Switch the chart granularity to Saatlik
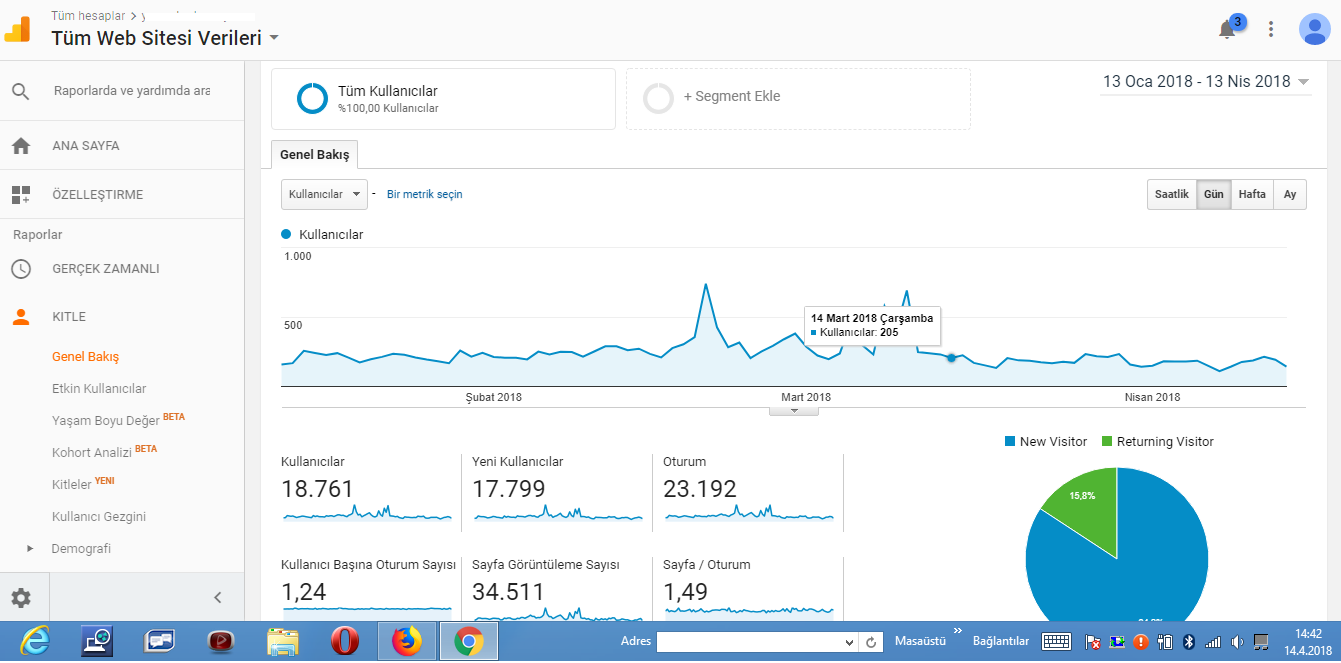This screenshot has width=1341, height=663. click(1172, 195)
